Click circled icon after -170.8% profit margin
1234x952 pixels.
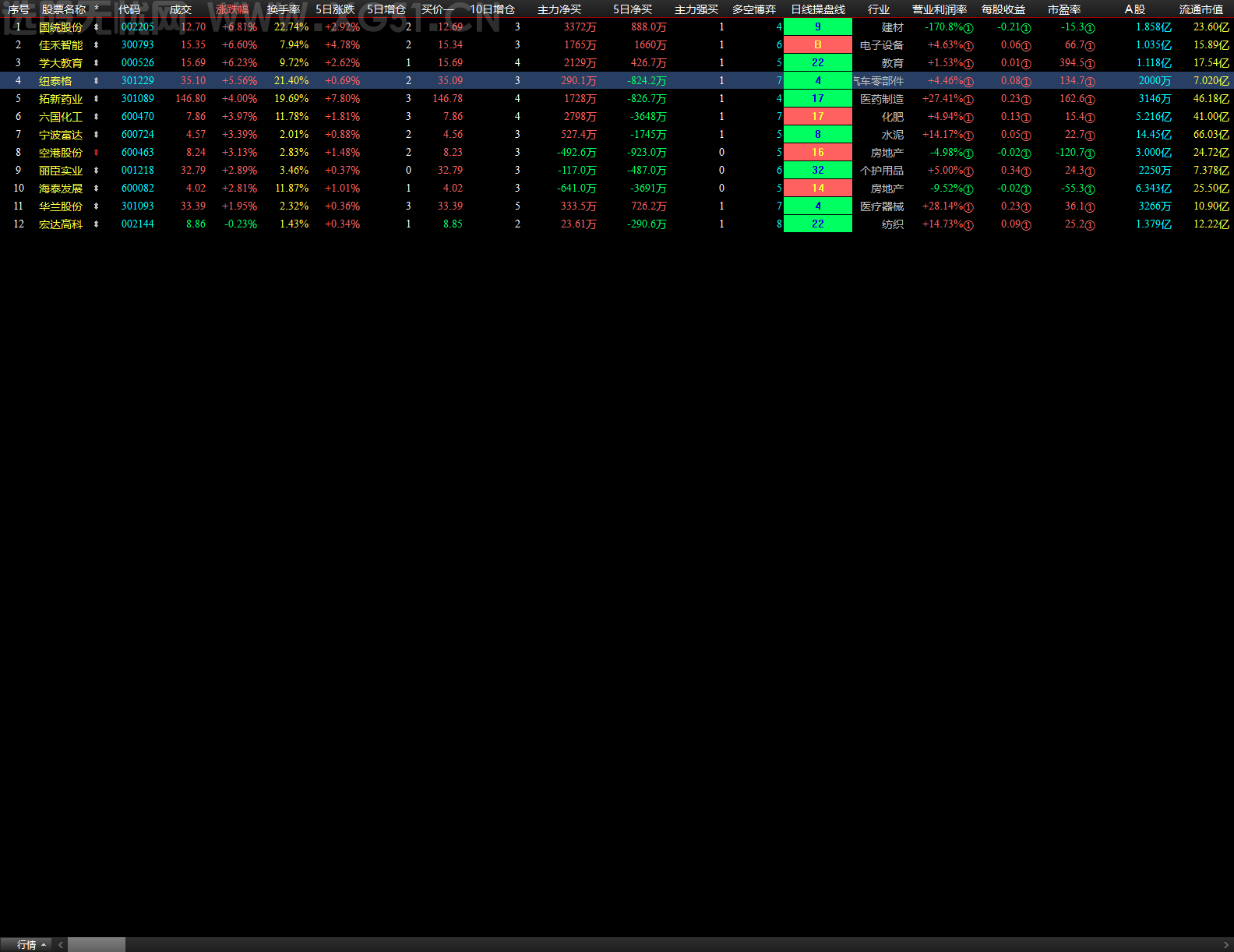969,28
